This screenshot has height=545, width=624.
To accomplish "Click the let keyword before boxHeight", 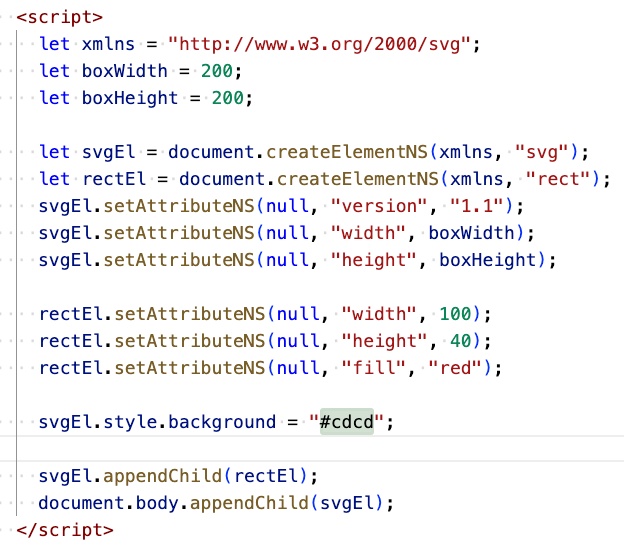I will tap(55, 98).
